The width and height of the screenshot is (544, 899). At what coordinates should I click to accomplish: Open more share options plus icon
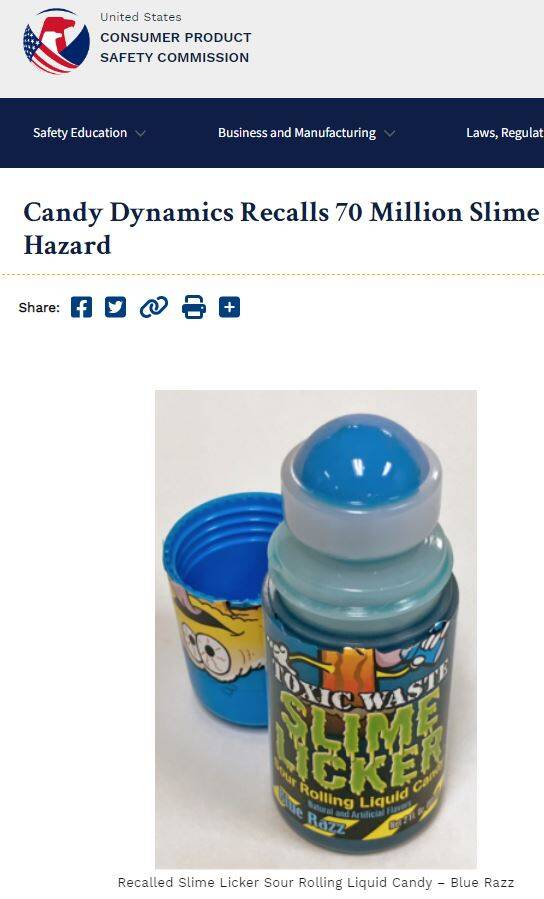(x=229, y=307)
